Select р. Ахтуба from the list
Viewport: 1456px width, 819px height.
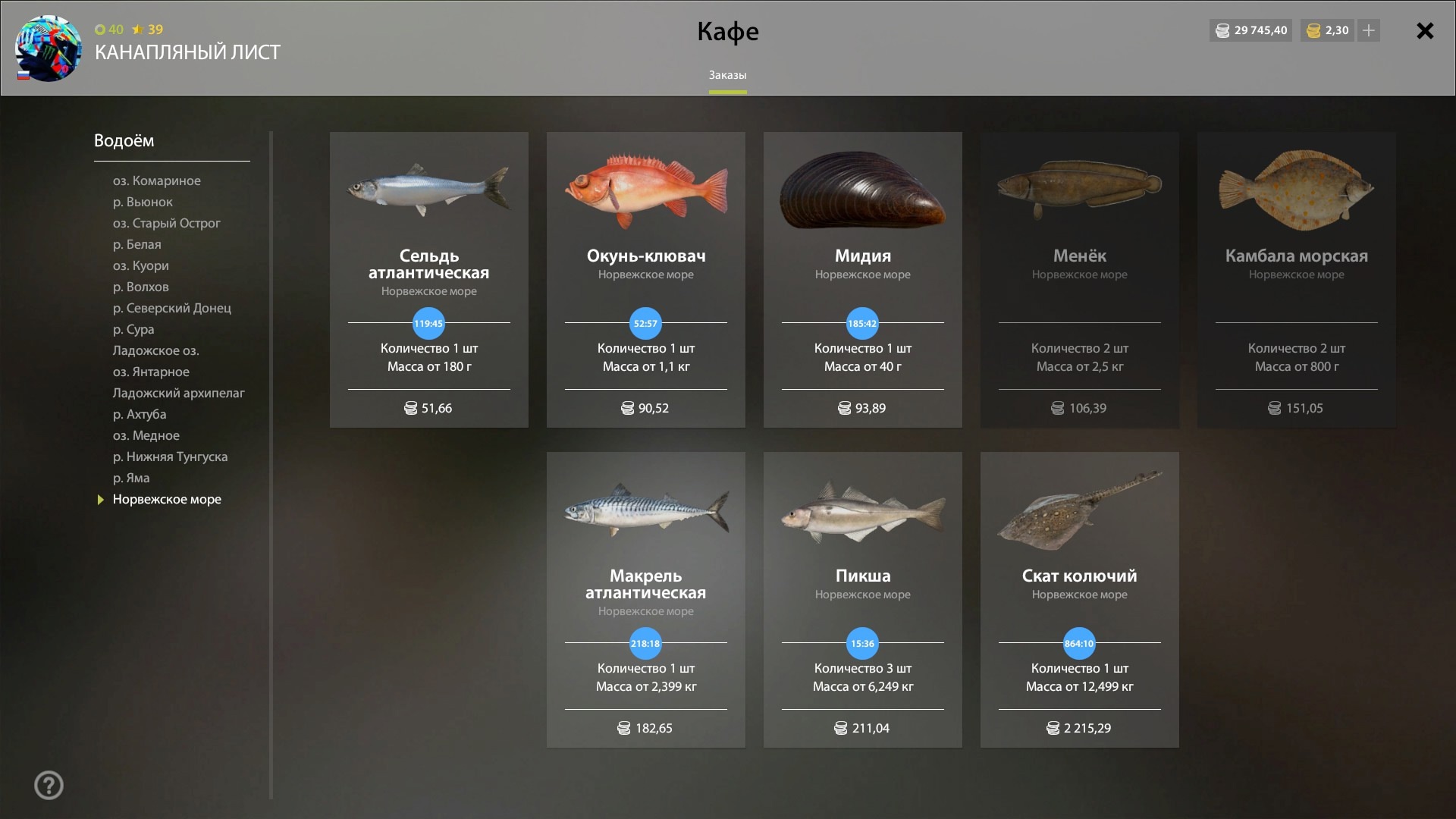(140, 414)
